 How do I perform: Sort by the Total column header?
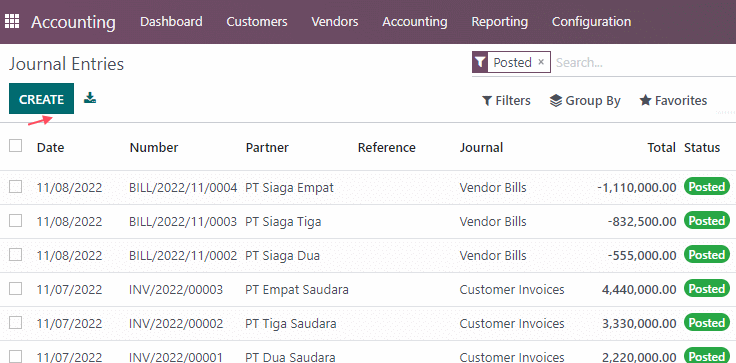661,147
